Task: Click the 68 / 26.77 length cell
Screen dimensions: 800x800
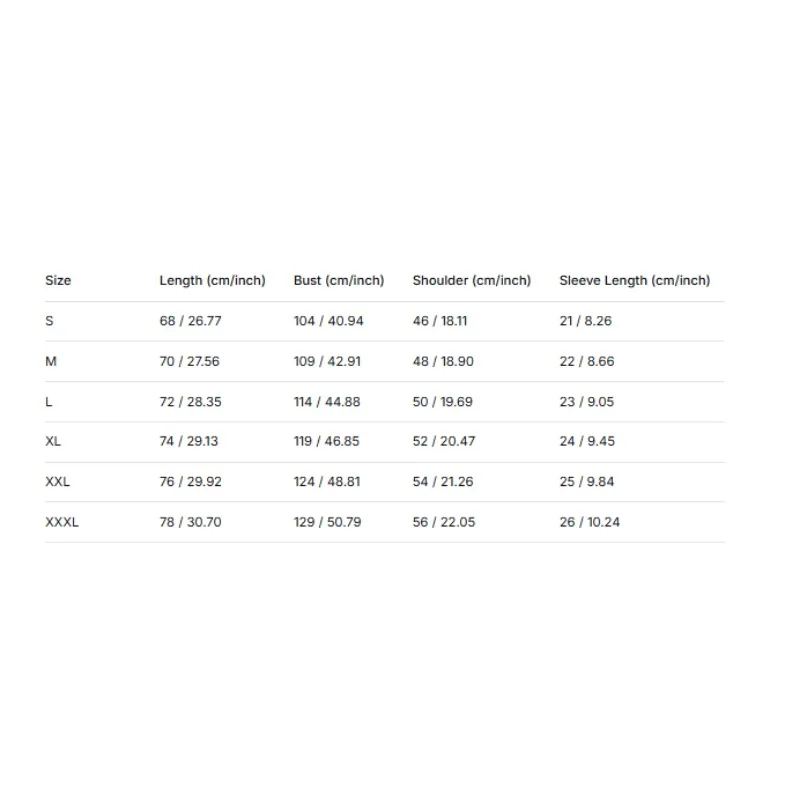Action: 190,321
